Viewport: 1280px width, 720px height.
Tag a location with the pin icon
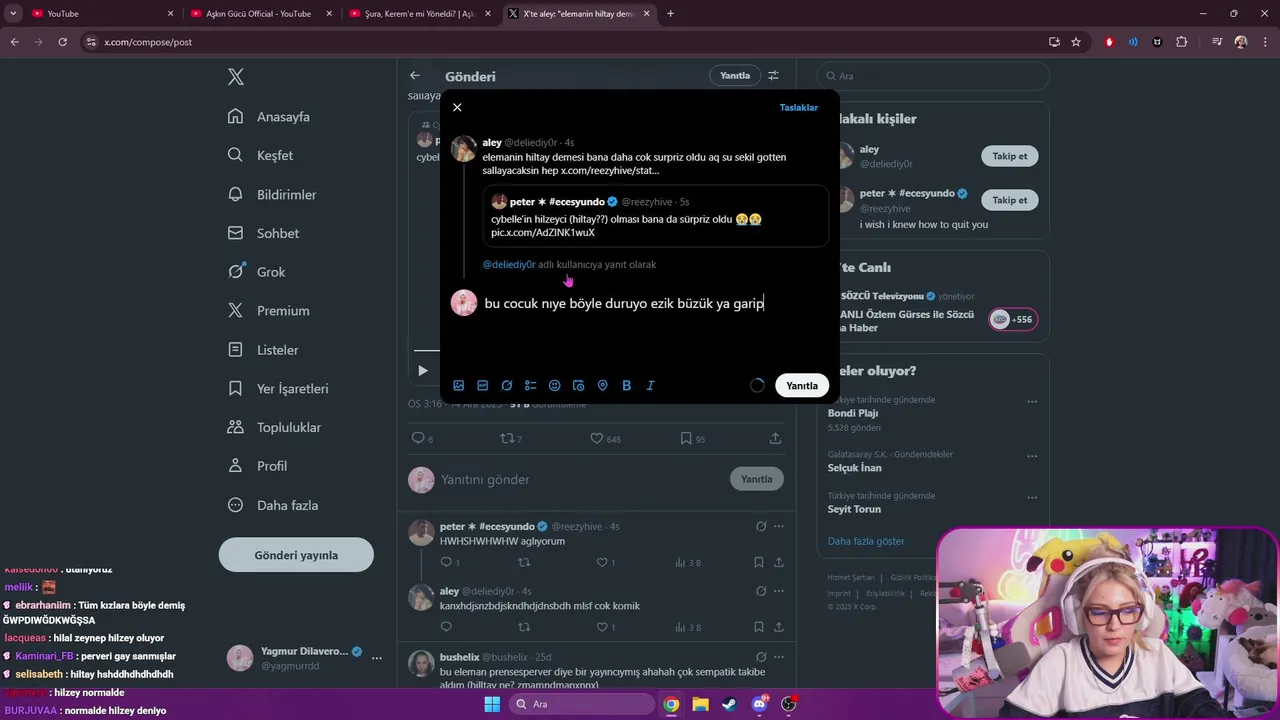tap(603, 385)
